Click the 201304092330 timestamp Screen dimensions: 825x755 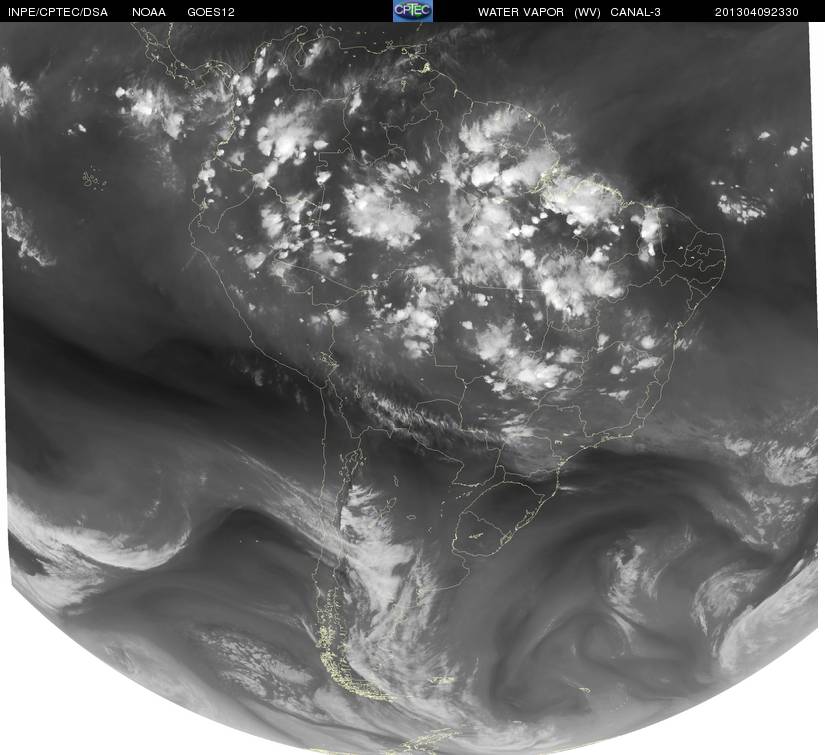pos(757,12)
